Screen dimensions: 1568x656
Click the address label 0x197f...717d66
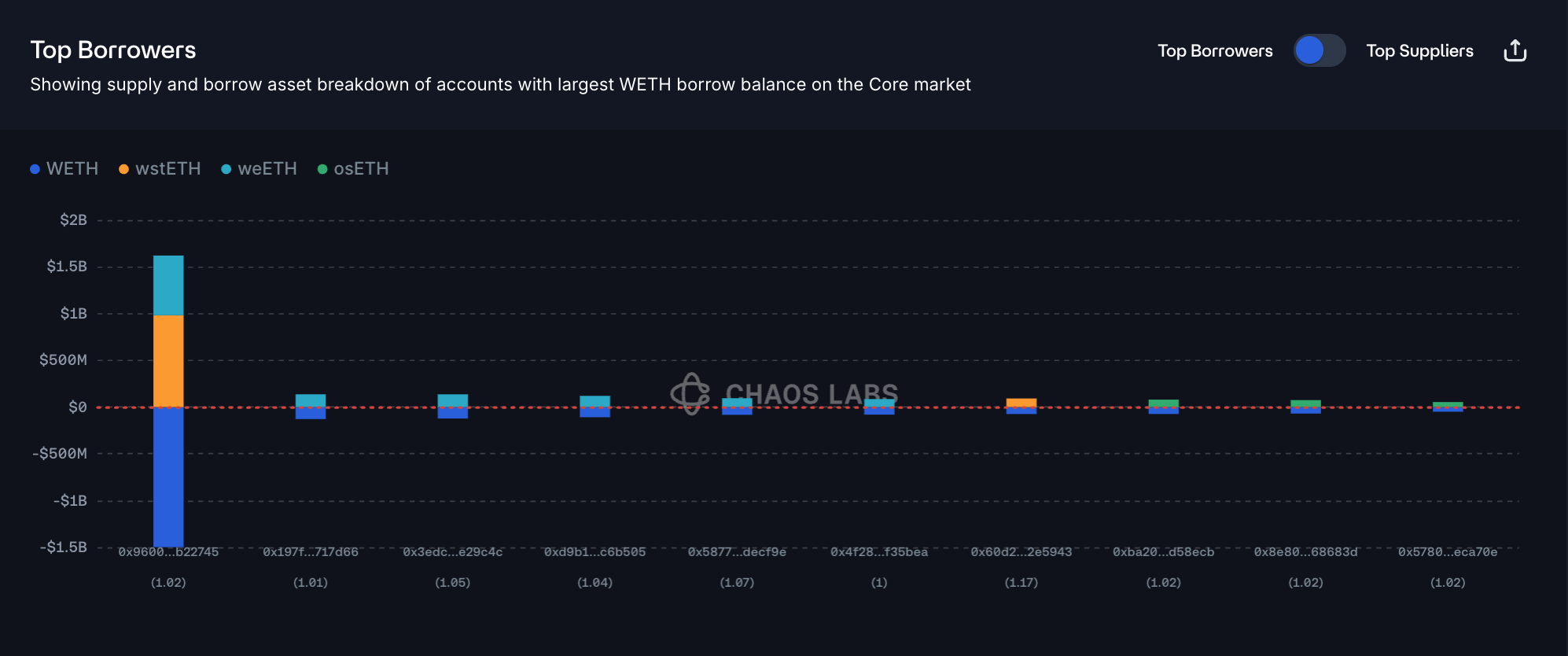[311, 552]
